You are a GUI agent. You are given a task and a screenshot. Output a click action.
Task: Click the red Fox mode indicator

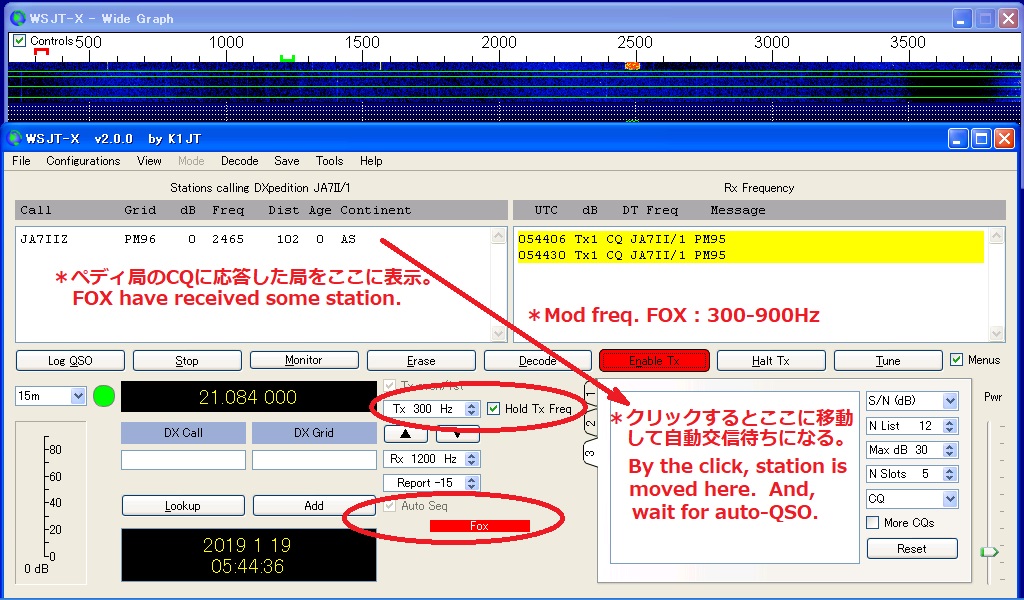(479, 526)
